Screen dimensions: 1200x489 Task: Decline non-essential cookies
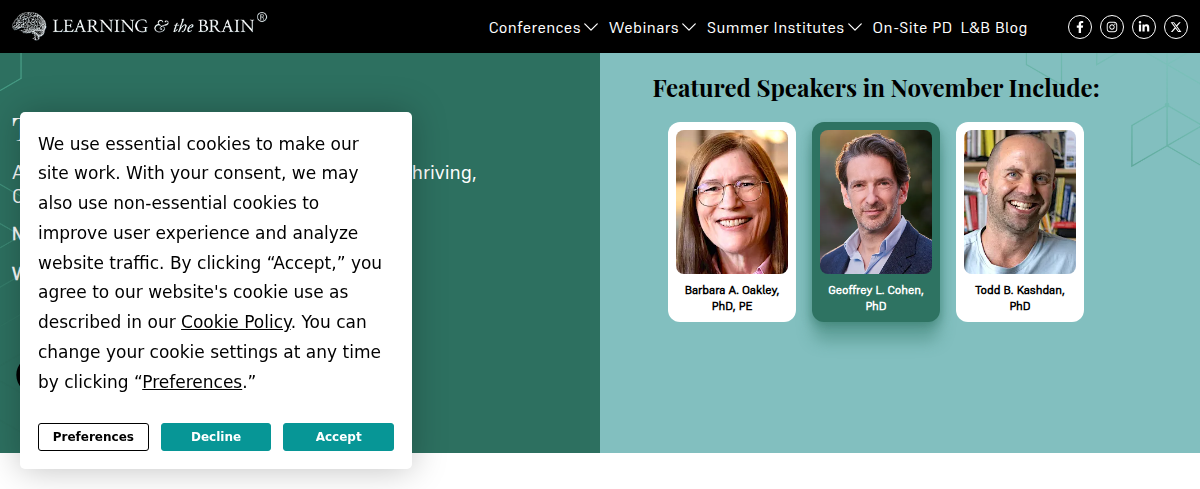click(x=216, y=437)
